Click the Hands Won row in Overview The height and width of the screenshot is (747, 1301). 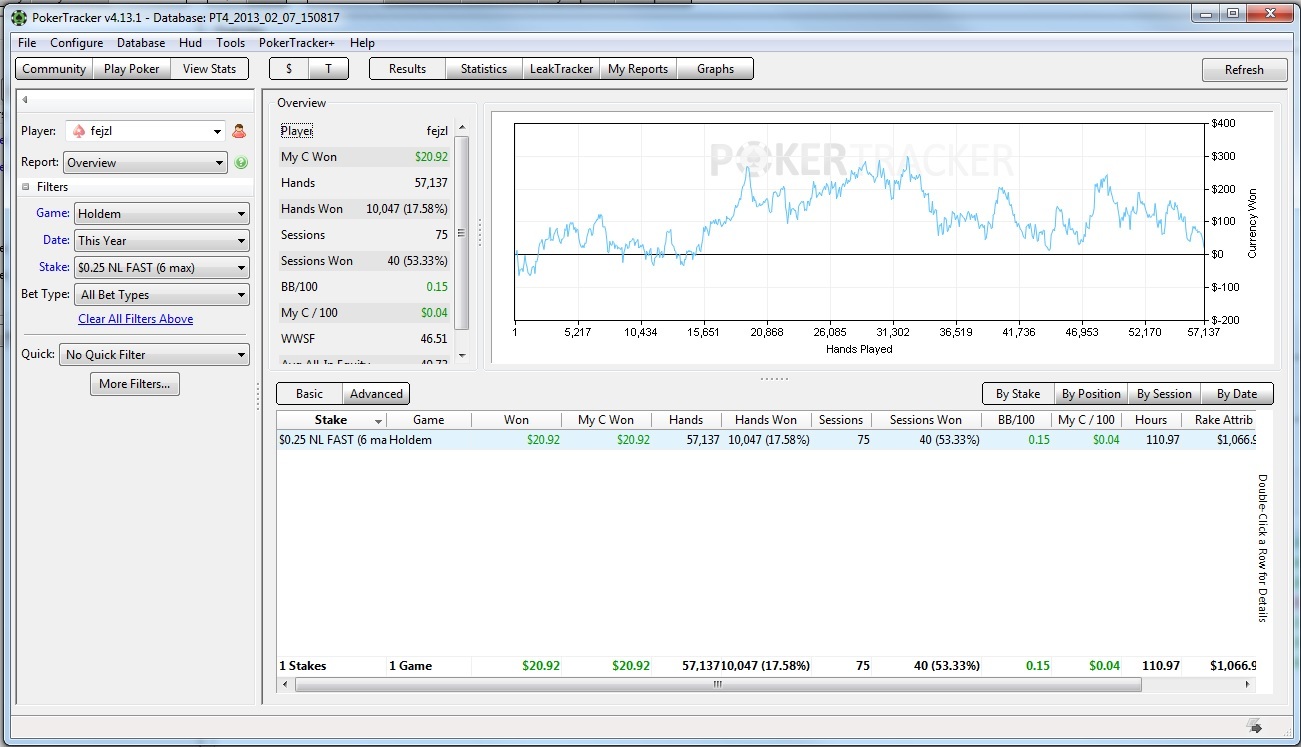(365, 209)
